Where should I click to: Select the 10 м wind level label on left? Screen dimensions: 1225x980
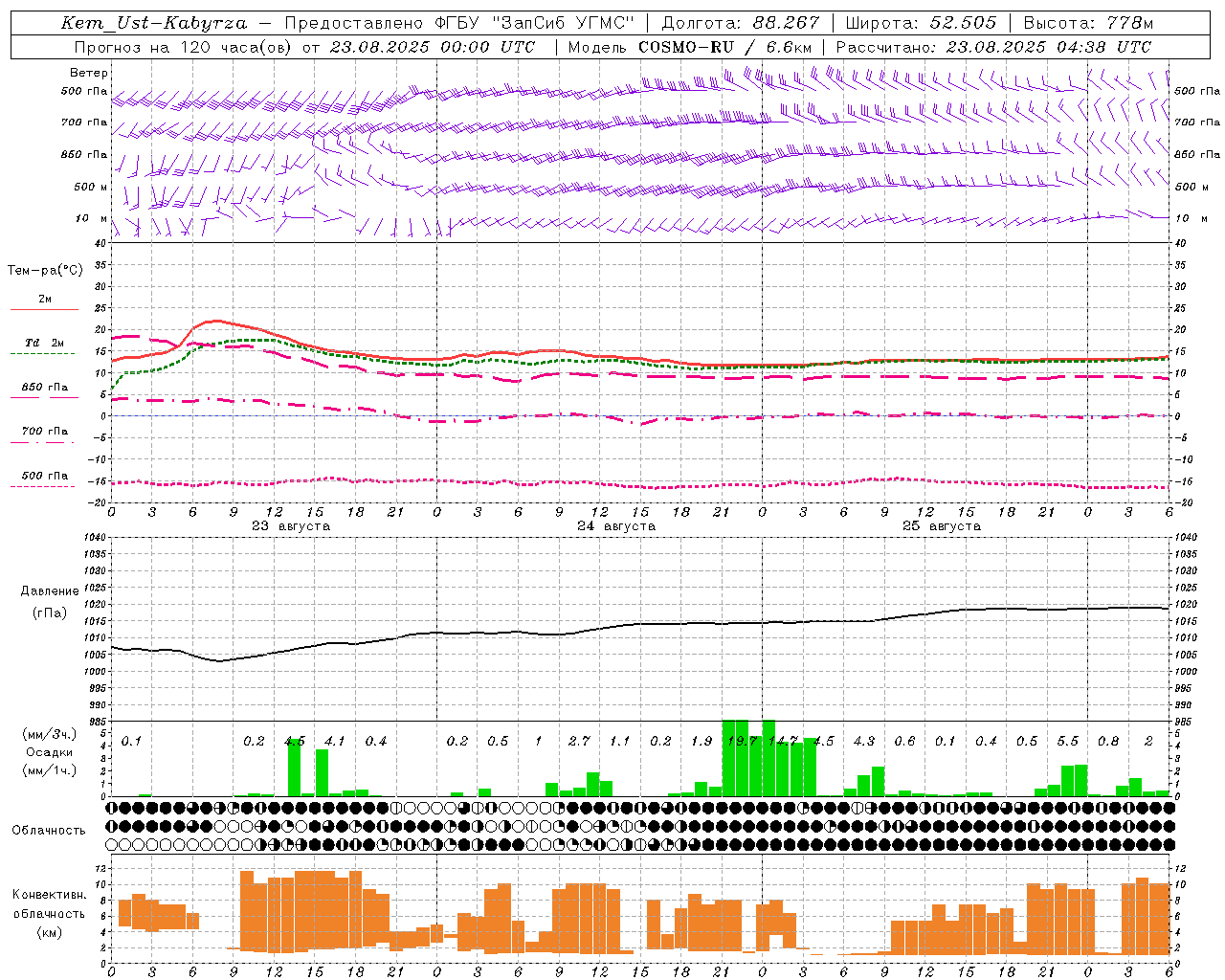pyautogui.click(x=91, y=218)
